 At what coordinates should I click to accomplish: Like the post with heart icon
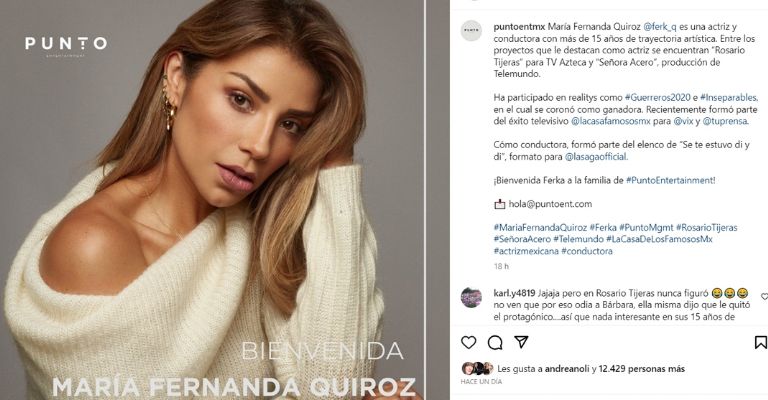pyautogui.click(x=469, y=342)
